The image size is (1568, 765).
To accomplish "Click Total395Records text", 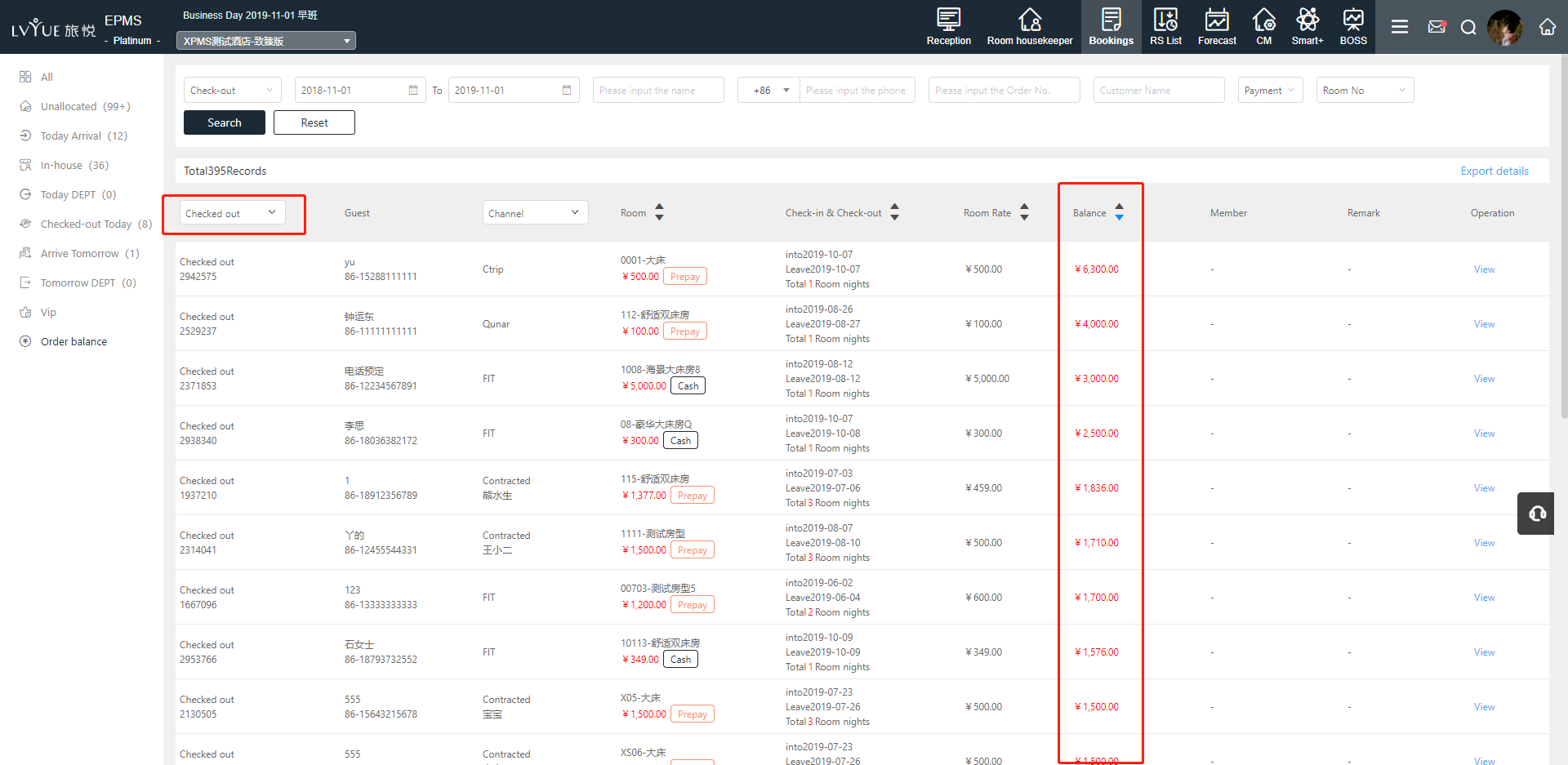I will point(225,171).
